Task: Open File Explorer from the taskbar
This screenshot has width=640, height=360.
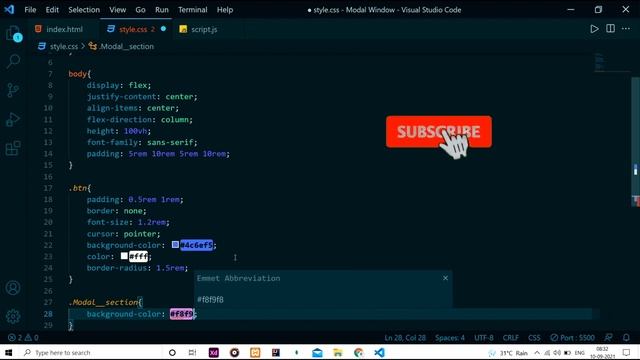Action: [338, 352]
